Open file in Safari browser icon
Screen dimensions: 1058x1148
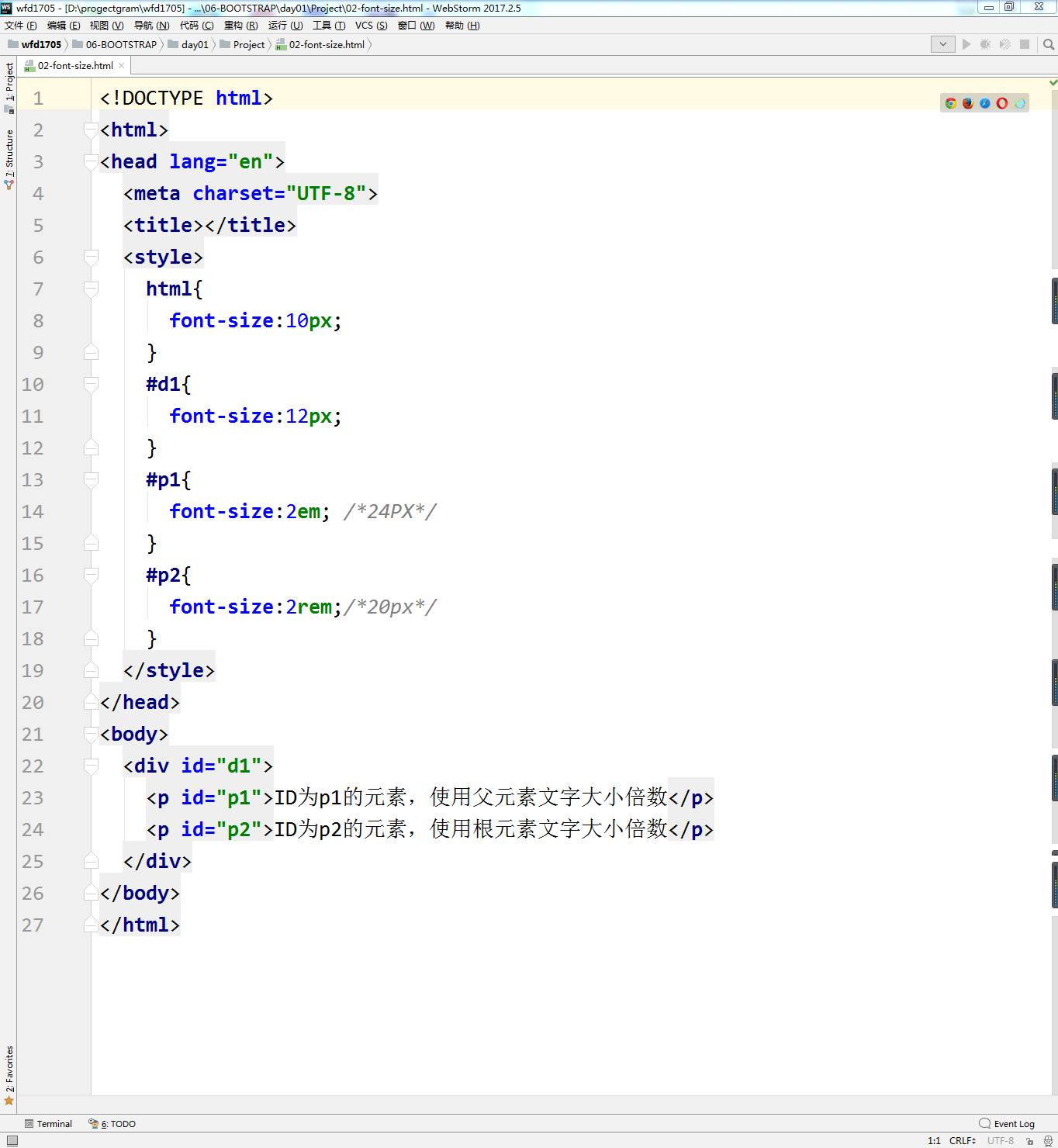pyautogui.click(x=985, y=103)
